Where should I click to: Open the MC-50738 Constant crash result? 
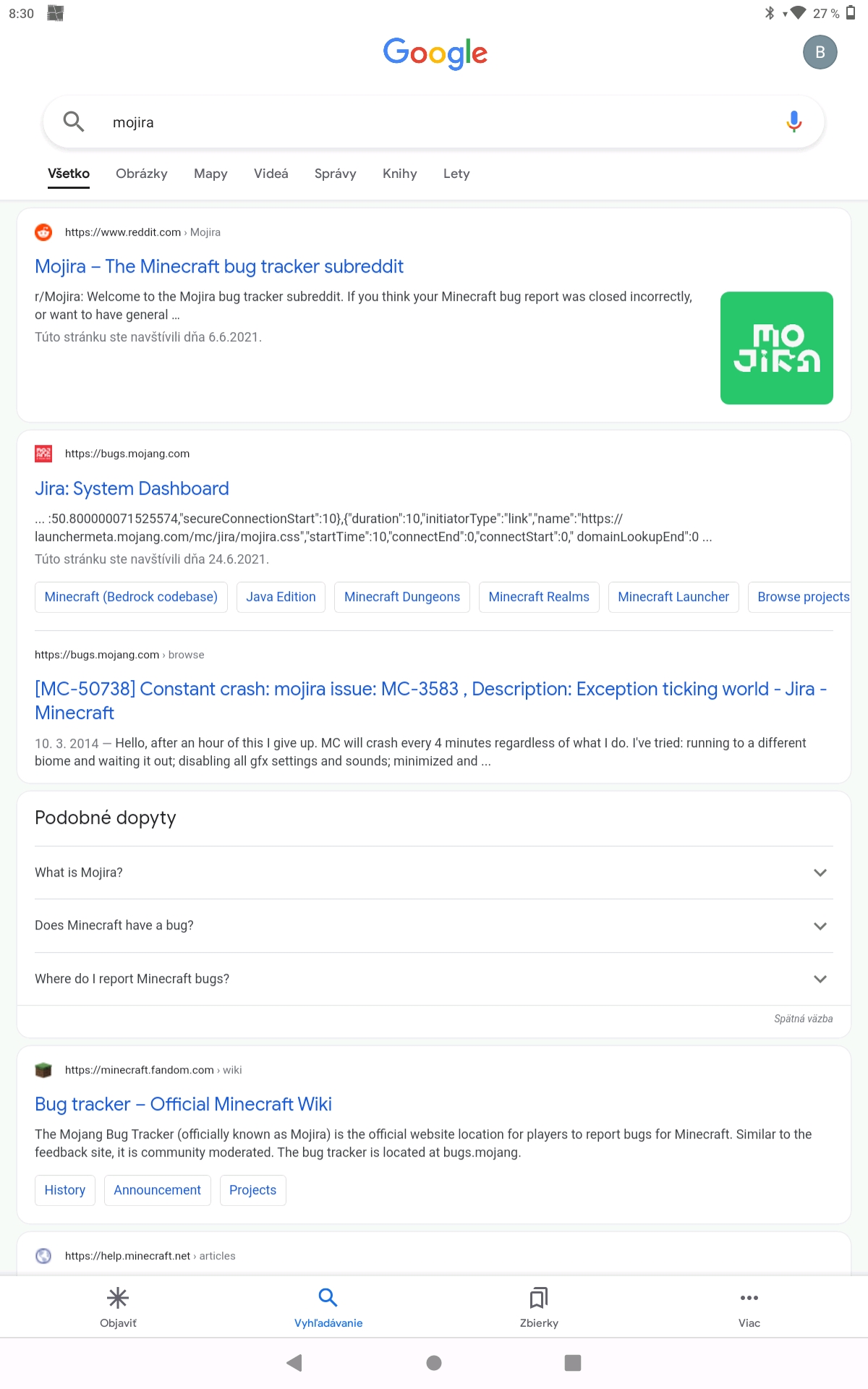431,700
